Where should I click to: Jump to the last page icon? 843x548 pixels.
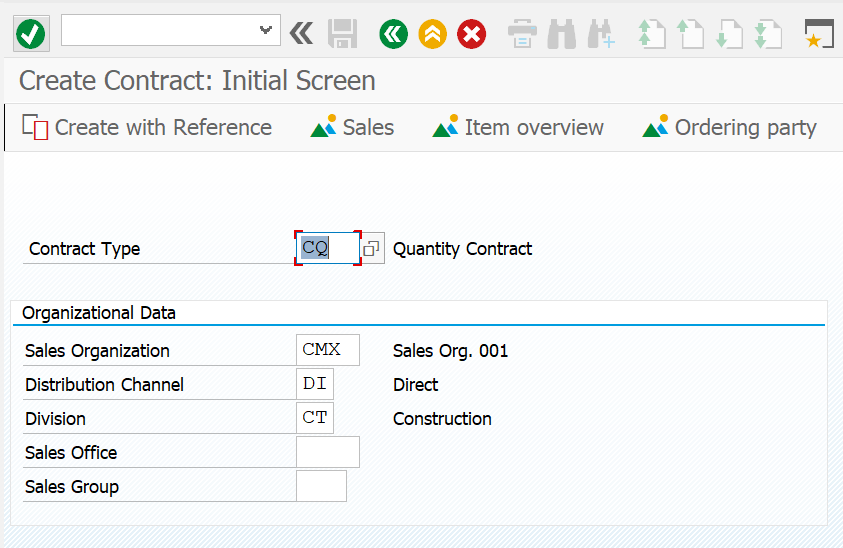[x=768, y=34]
